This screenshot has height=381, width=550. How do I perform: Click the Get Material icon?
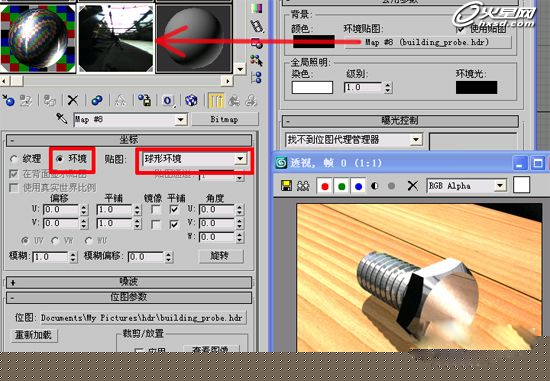(8, 101)
